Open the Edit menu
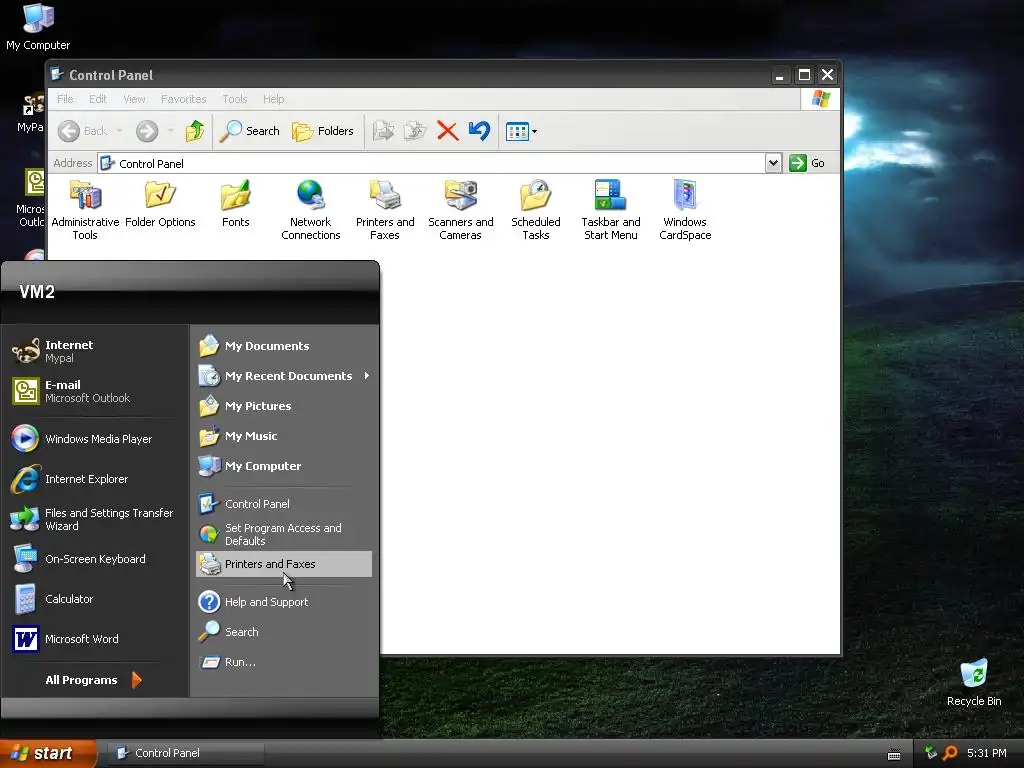Image resolution: width=1024 pixels, height=768 pixels. coord(98,99)
